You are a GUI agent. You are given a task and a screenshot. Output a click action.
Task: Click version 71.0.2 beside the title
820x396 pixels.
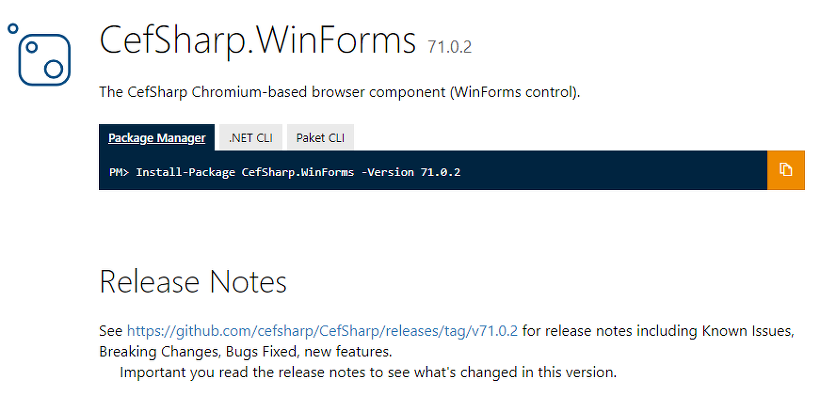point(450,47)
